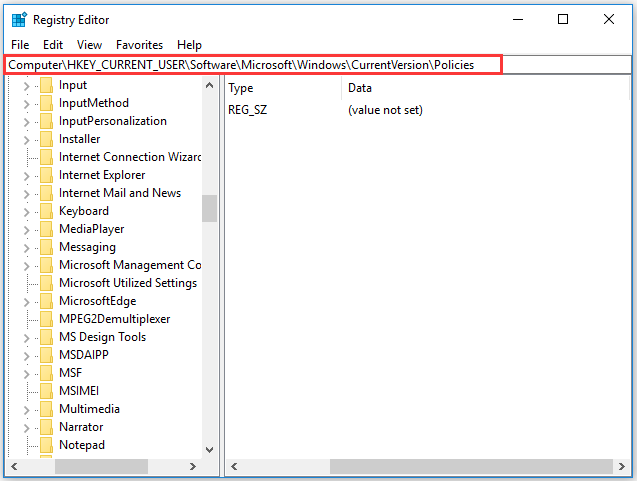The image size is (637, 481).
Task: Select the Internet Connection Wizard folder icon
Action: pos(46,157)
